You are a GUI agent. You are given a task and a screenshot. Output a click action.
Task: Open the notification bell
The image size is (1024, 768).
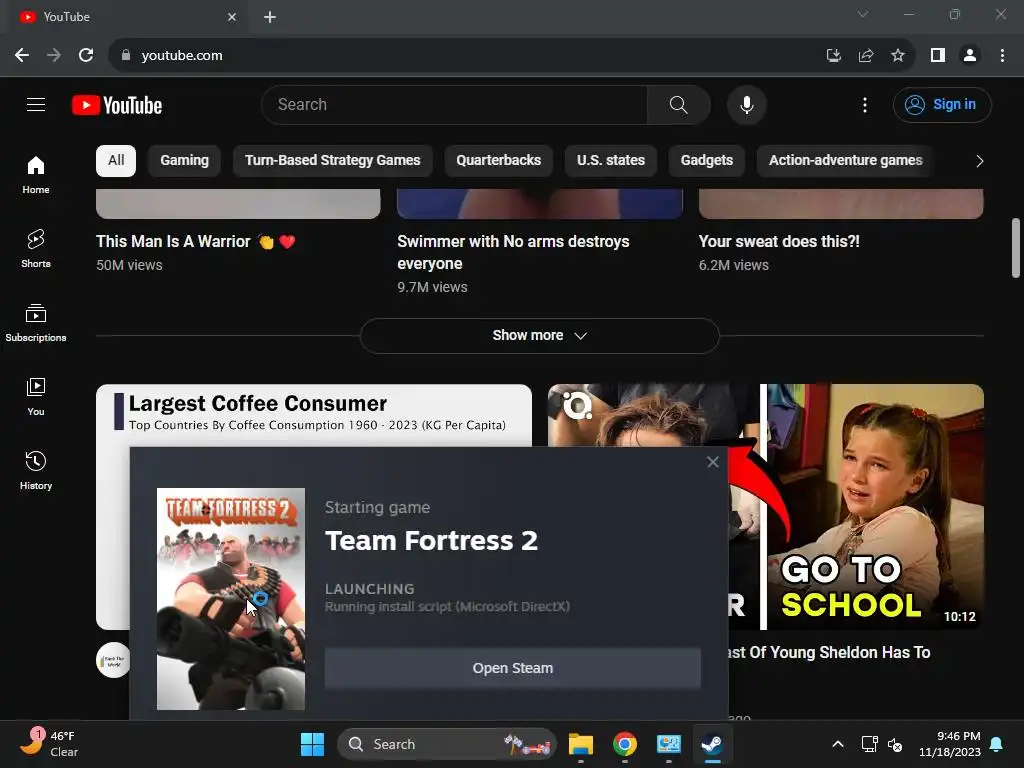tap(997, 744)
